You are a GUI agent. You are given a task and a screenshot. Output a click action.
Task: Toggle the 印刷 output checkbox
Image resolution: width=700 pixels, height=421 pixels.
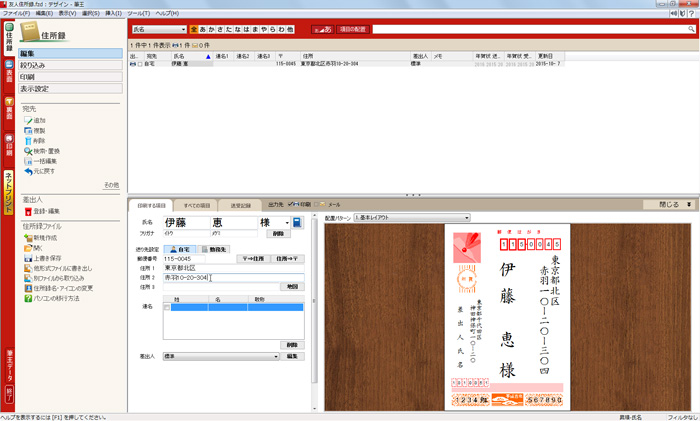coord(291,204)
